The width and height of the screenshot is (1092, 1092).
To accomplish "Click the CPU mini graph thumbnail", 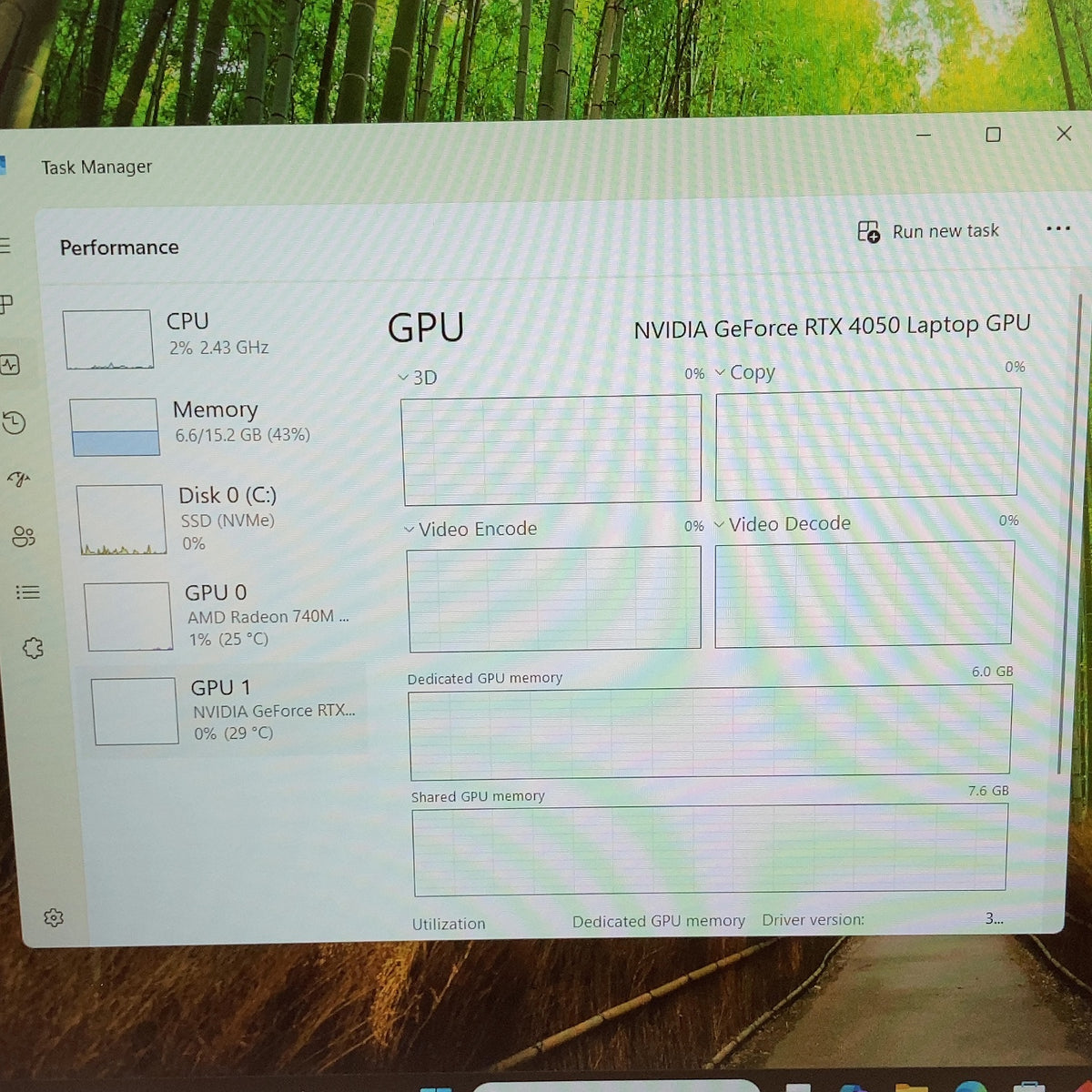I will [x=108, y=339].
